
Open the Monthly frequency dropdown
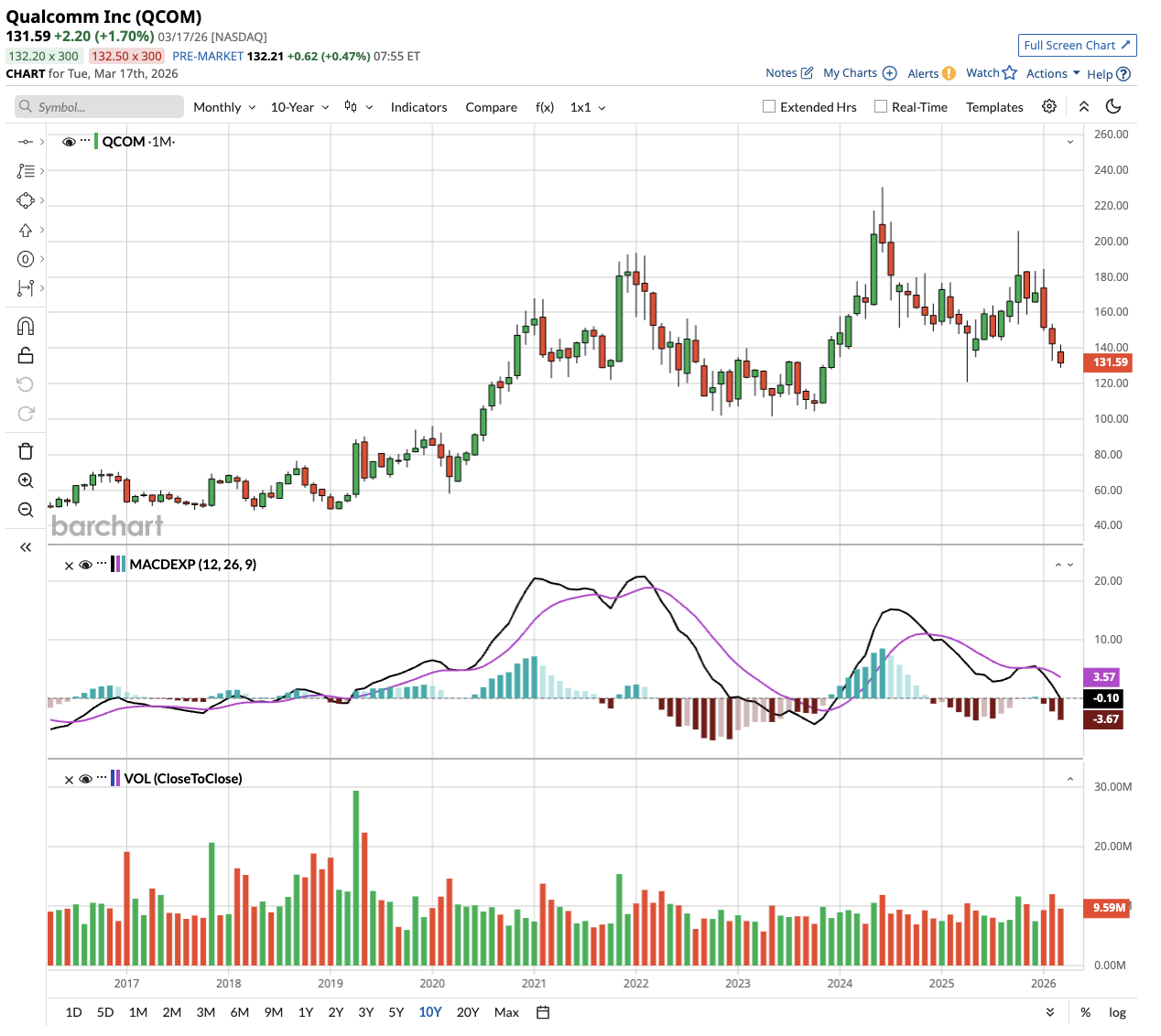[224, 107]
